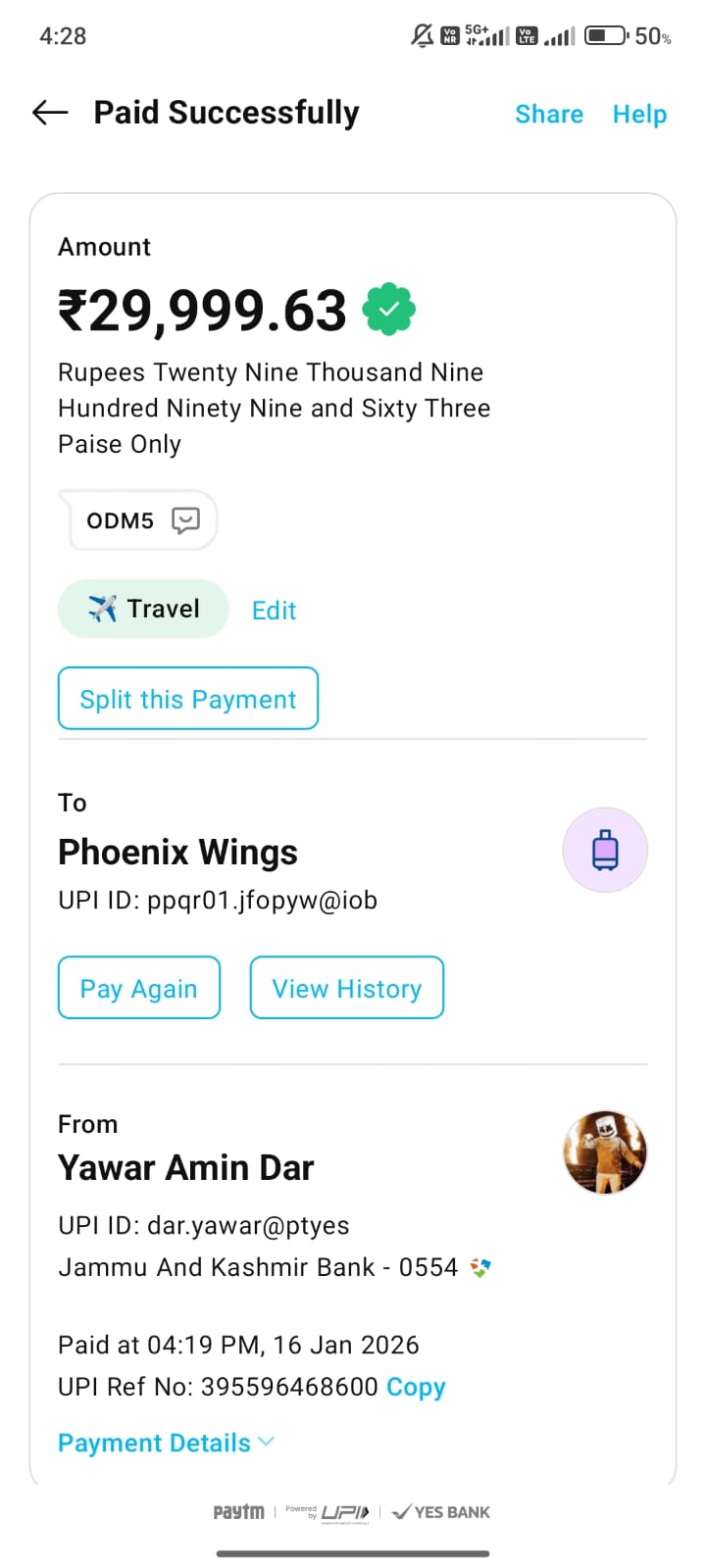Tap the battery indicator in status bar
Viewport: 706px width, 1568px height.
[x=606, y=36]
